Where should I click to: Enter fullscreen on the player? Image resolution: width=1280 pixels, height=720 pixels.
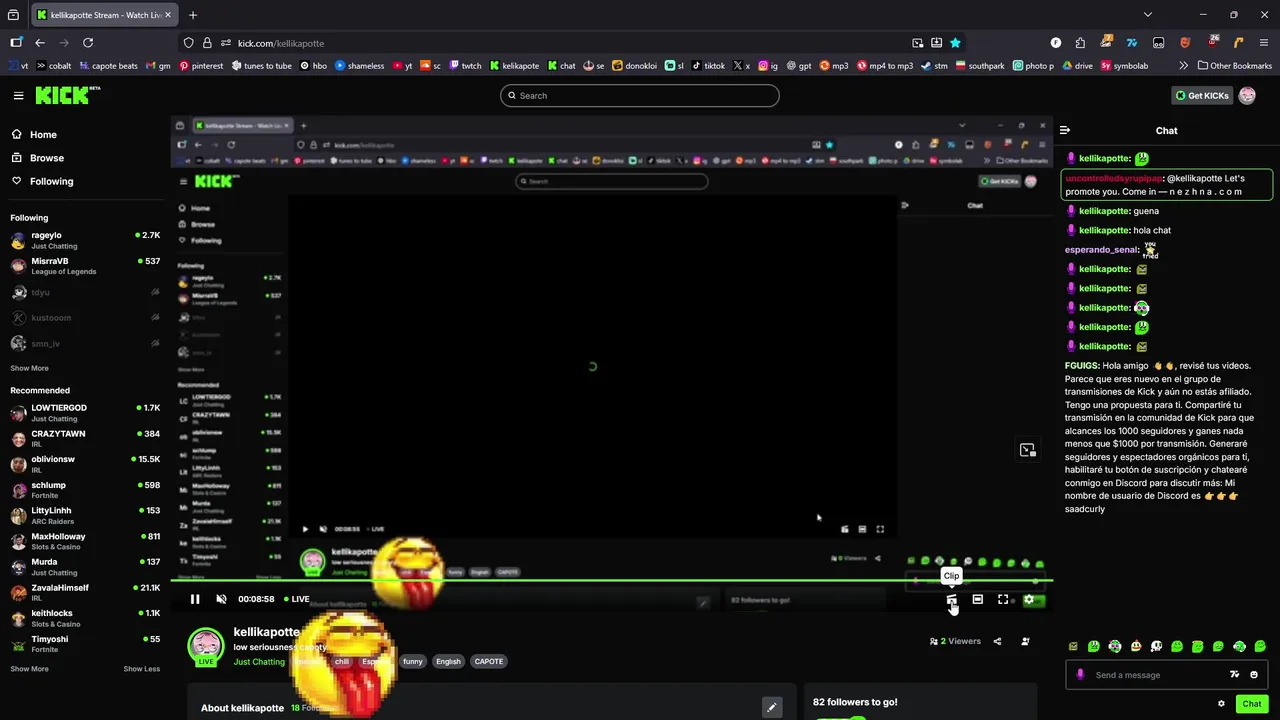1003,599
